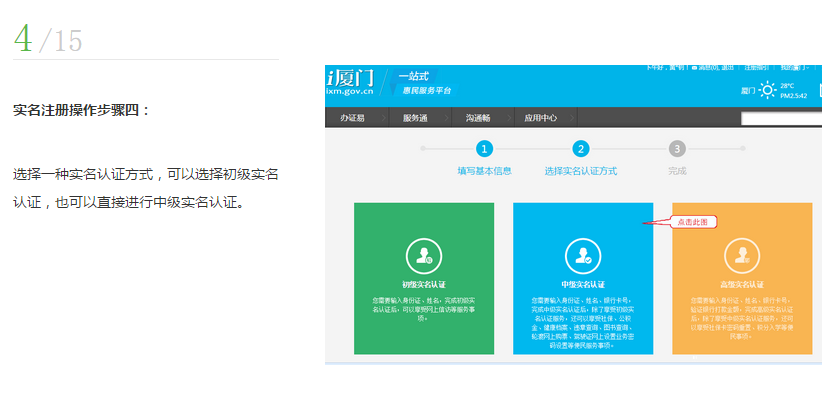
Task: Open the 服务通 navigation menu
Action: (416, 118)
